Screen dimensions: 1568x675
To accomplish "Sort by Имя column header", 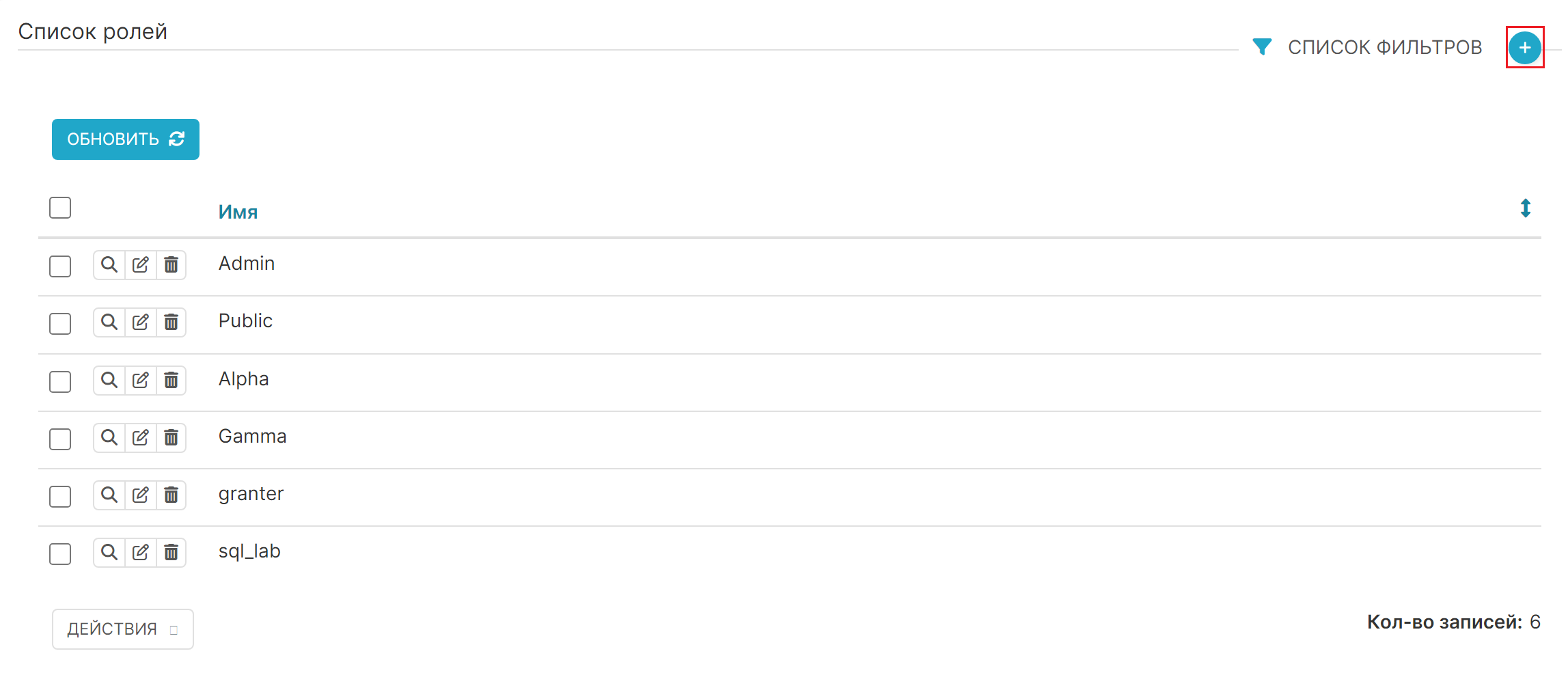I will tap(238, 212).
